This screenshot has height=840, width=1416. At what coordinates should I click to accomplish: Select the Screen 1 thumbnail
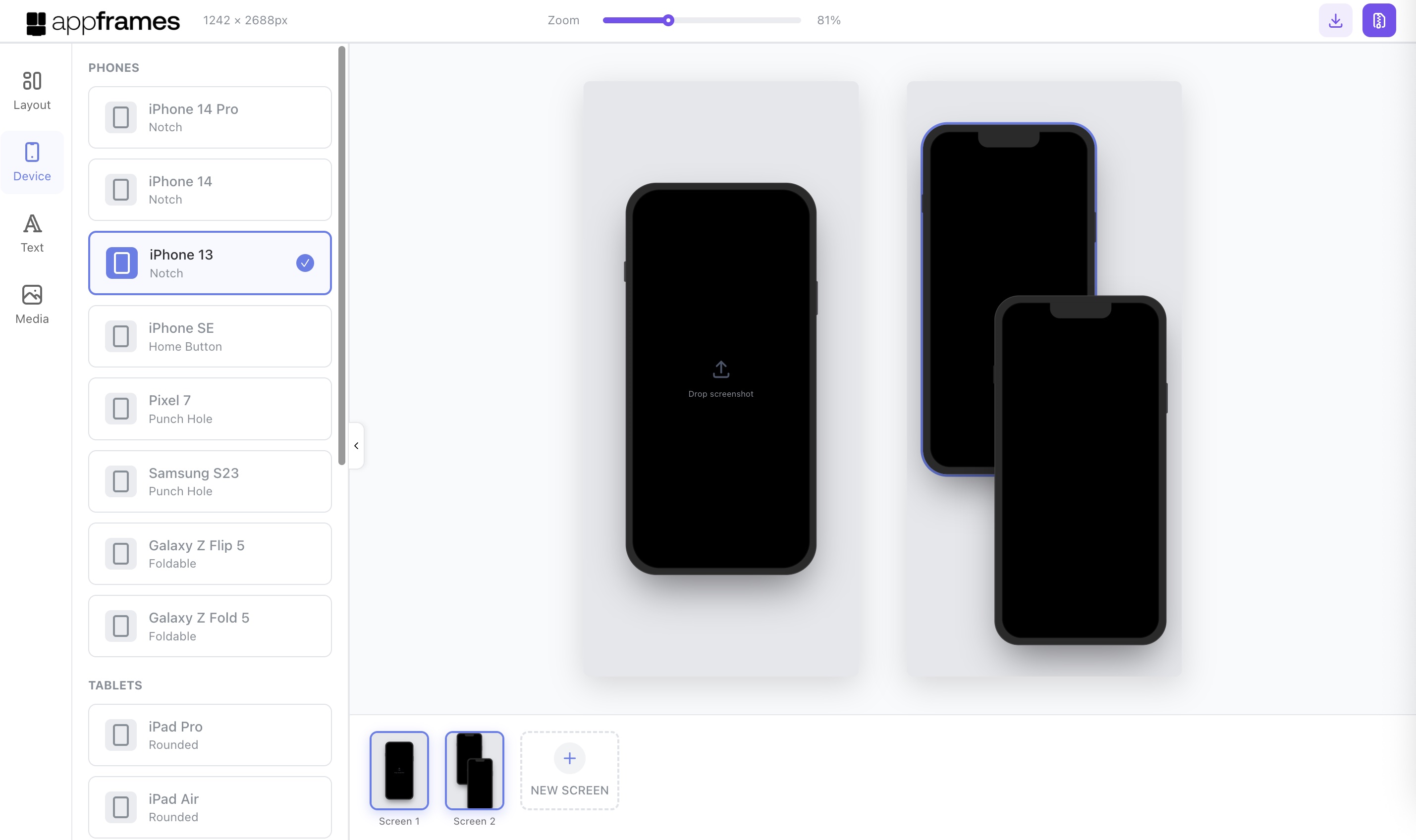398,770
